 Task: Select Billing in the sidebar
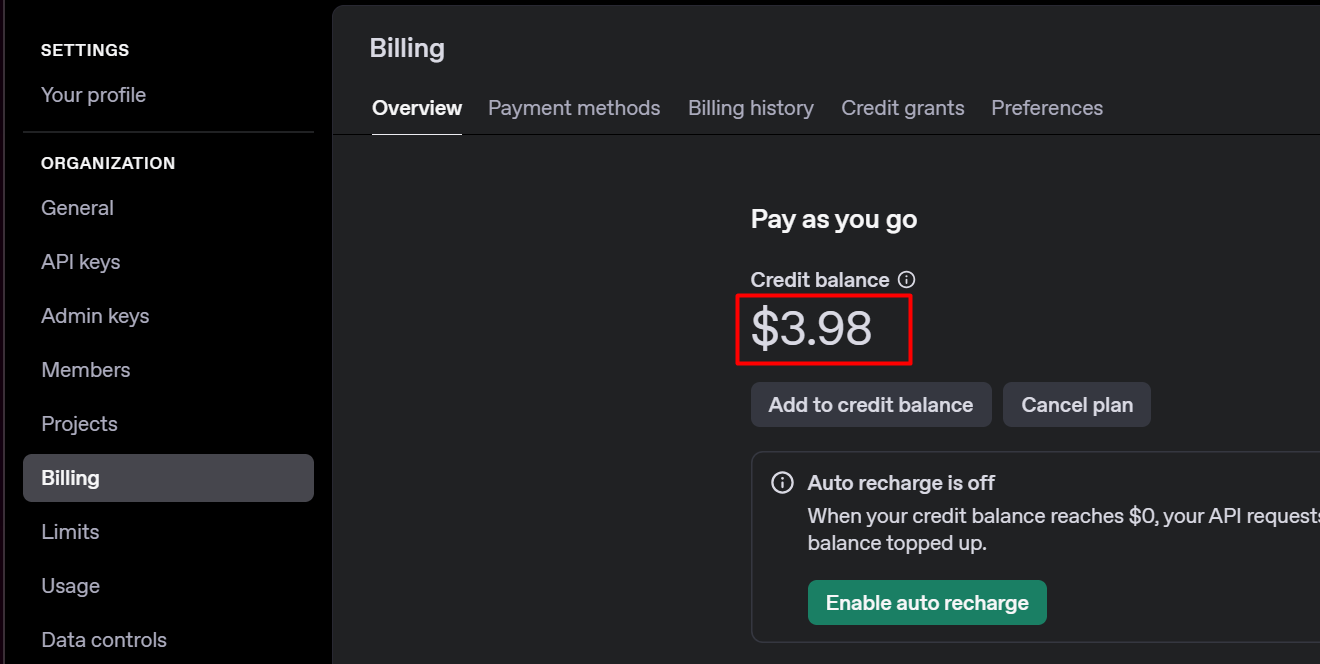point(168,478)
